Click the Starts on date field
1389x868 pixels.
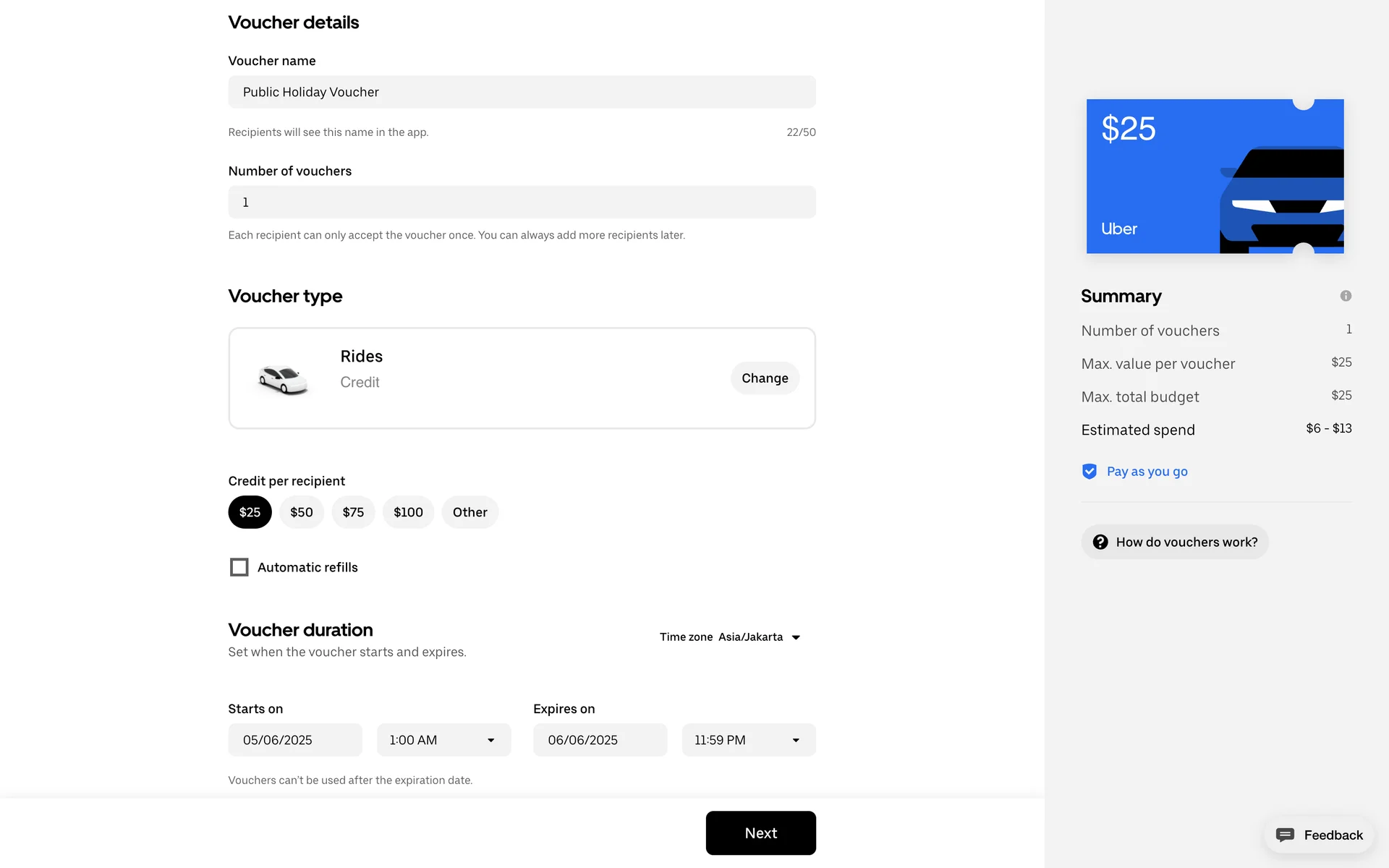coord(294,740)
